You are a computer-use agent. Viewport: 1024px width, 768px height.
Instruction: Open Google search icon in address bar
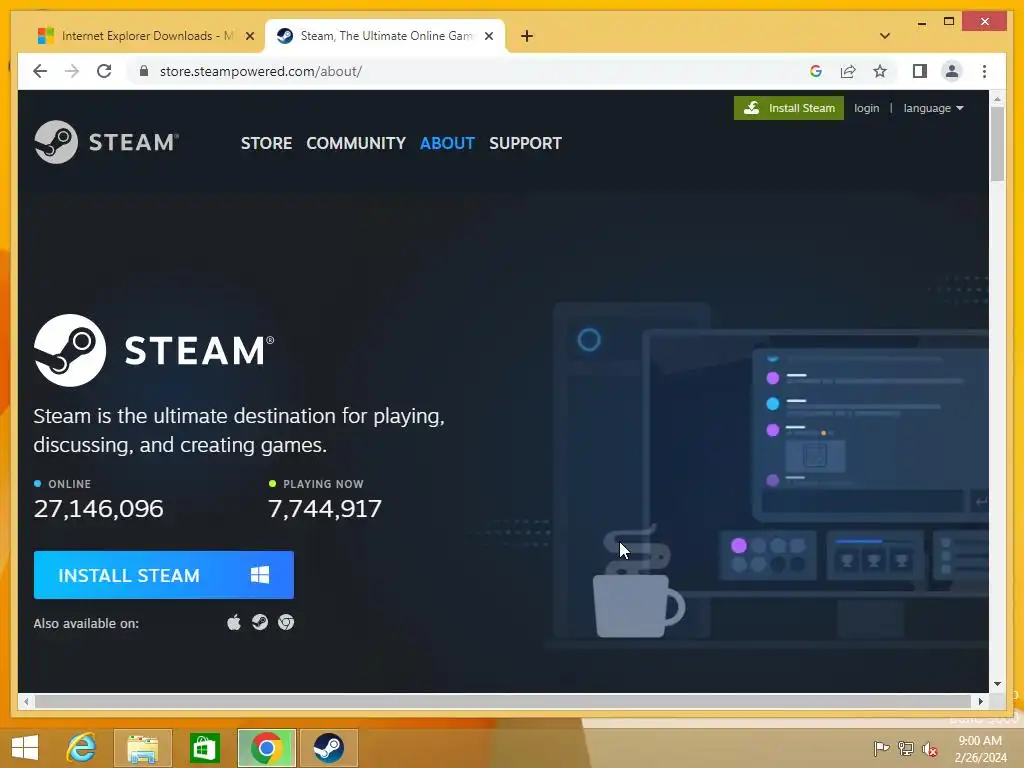click(816, 71)
